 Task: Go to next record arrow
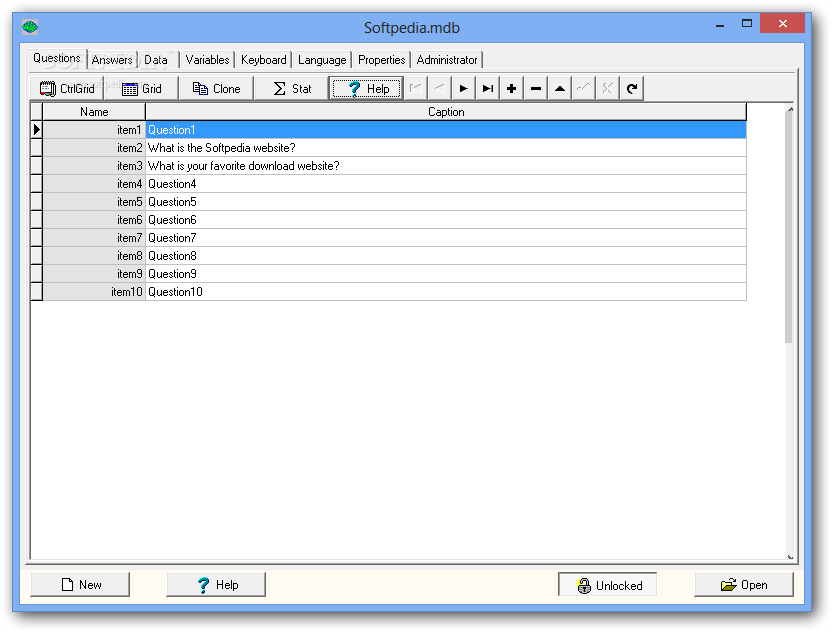click(x=463, y=89)
